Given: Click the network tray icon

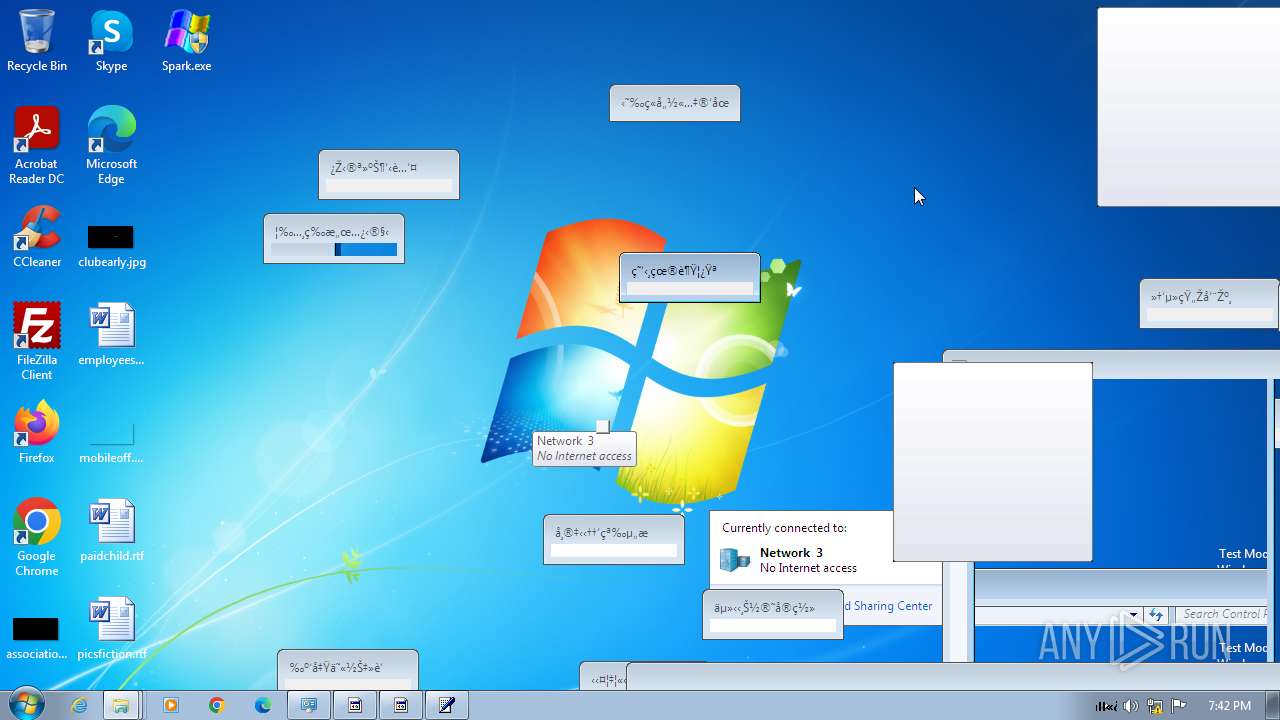Looking at the screenshot, I should point(1155,706).
